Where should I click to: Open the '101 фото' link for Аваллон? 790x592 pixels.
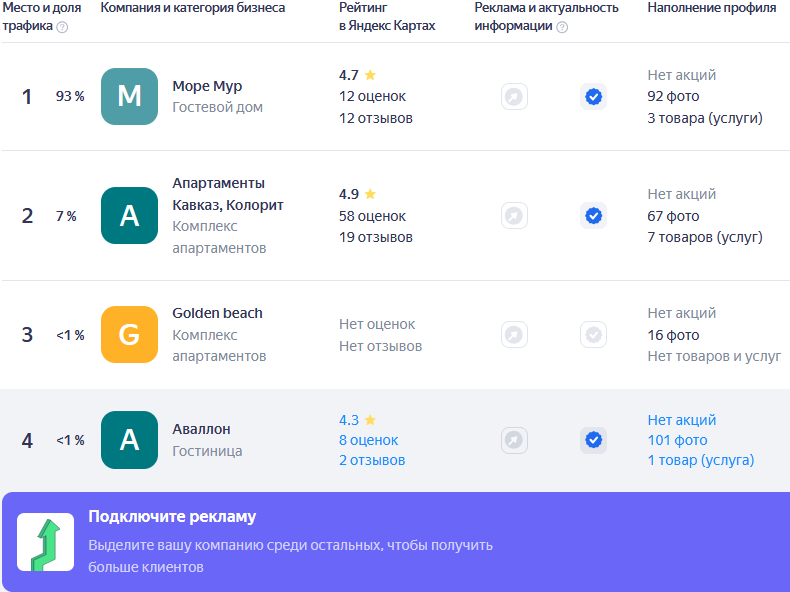[677, 440]
